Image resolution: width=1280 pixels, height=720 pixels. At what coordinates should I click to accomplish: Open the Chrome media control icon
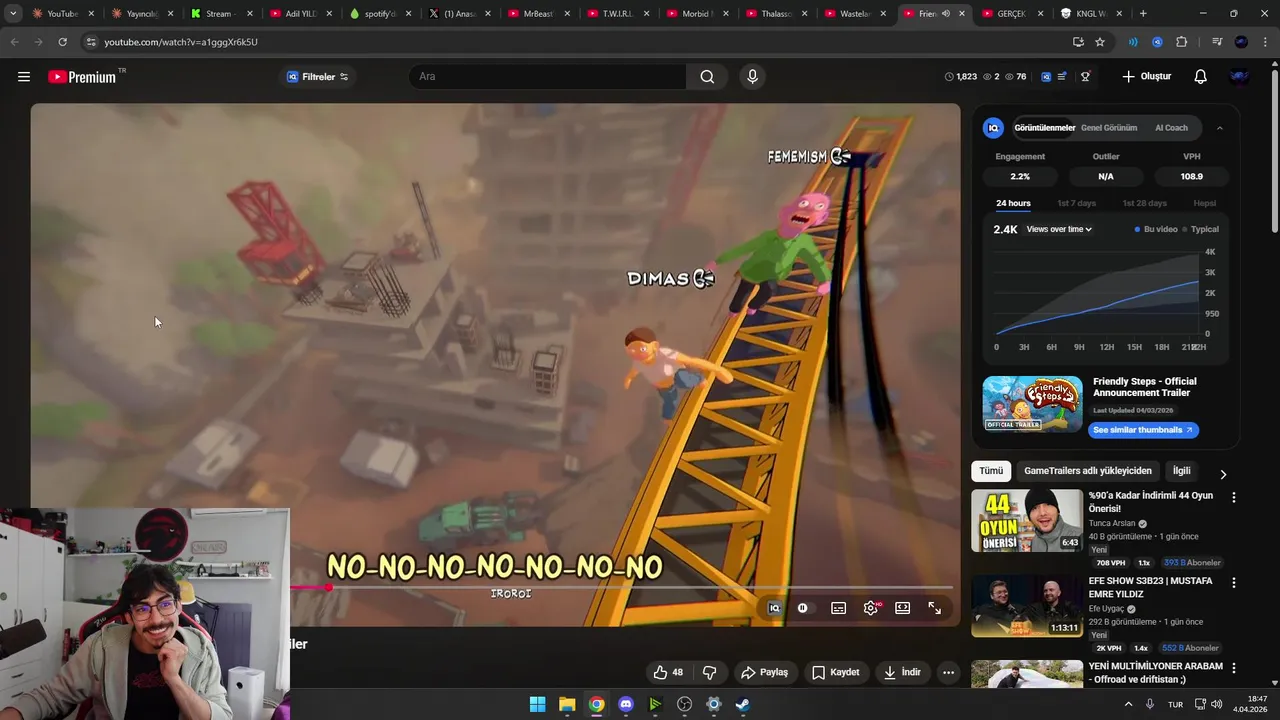(1217, 42)
